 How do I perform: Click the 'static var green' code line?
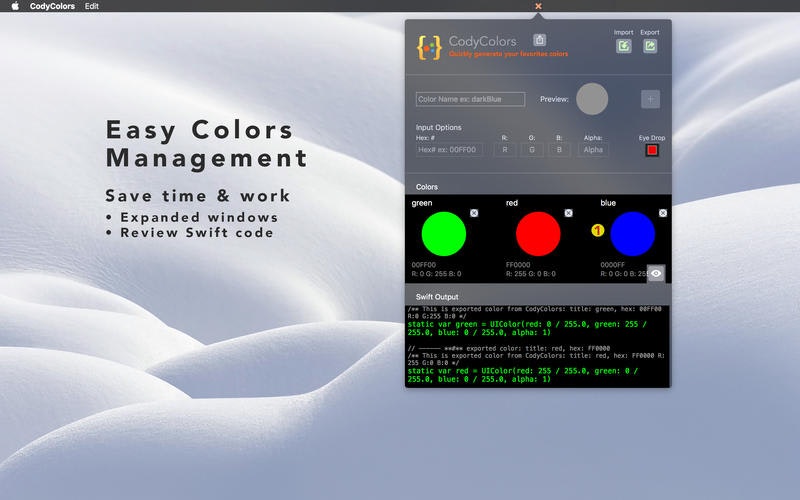528,328
